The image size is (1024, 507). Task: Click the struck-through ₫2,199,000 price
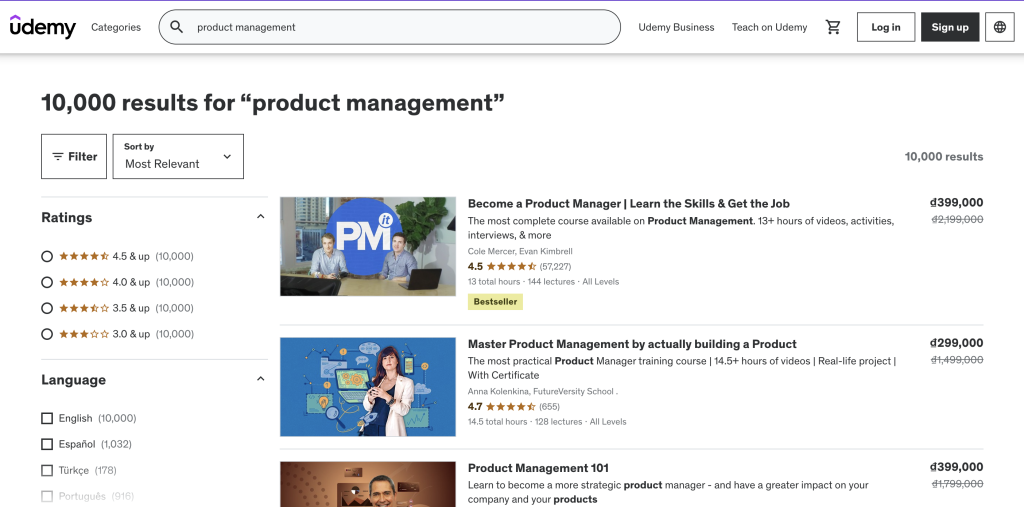pyautogui.click(x=957, y=220)
